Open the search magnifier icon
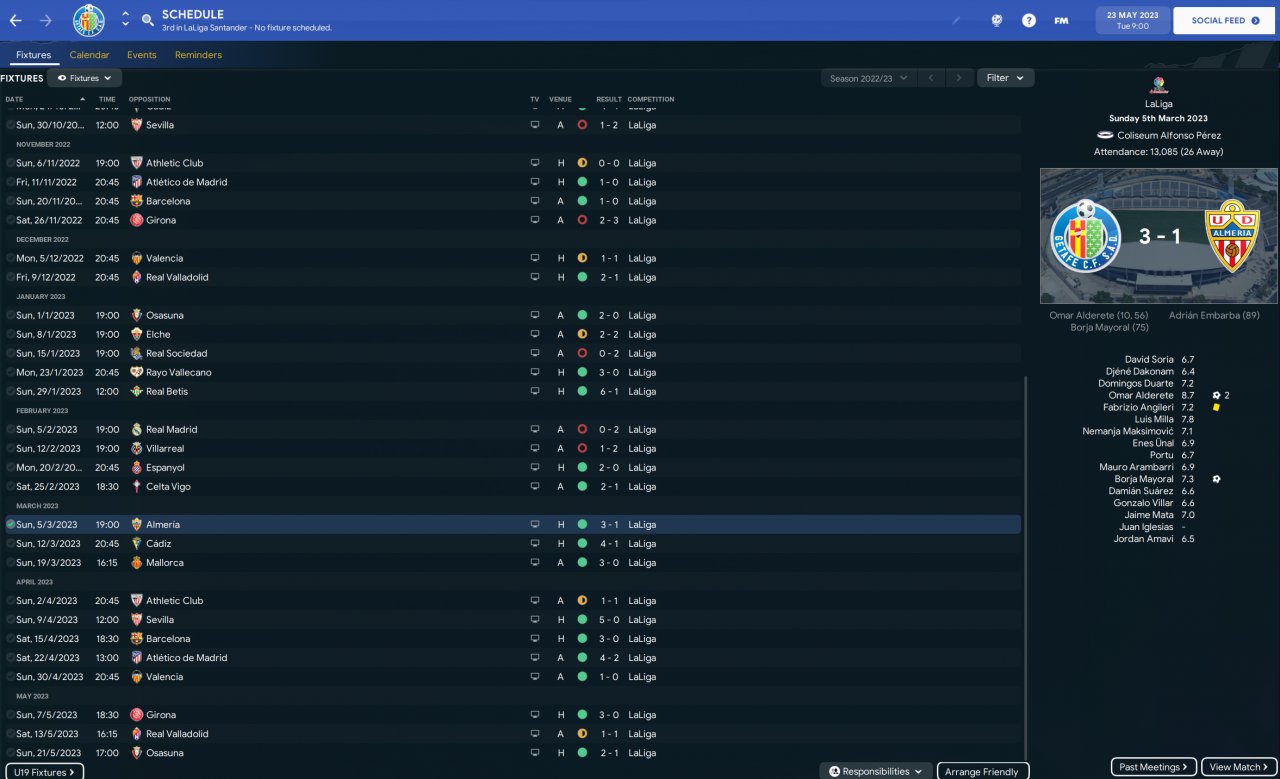The height and width of the screenshot is (779, 1280). click(147, 20)
